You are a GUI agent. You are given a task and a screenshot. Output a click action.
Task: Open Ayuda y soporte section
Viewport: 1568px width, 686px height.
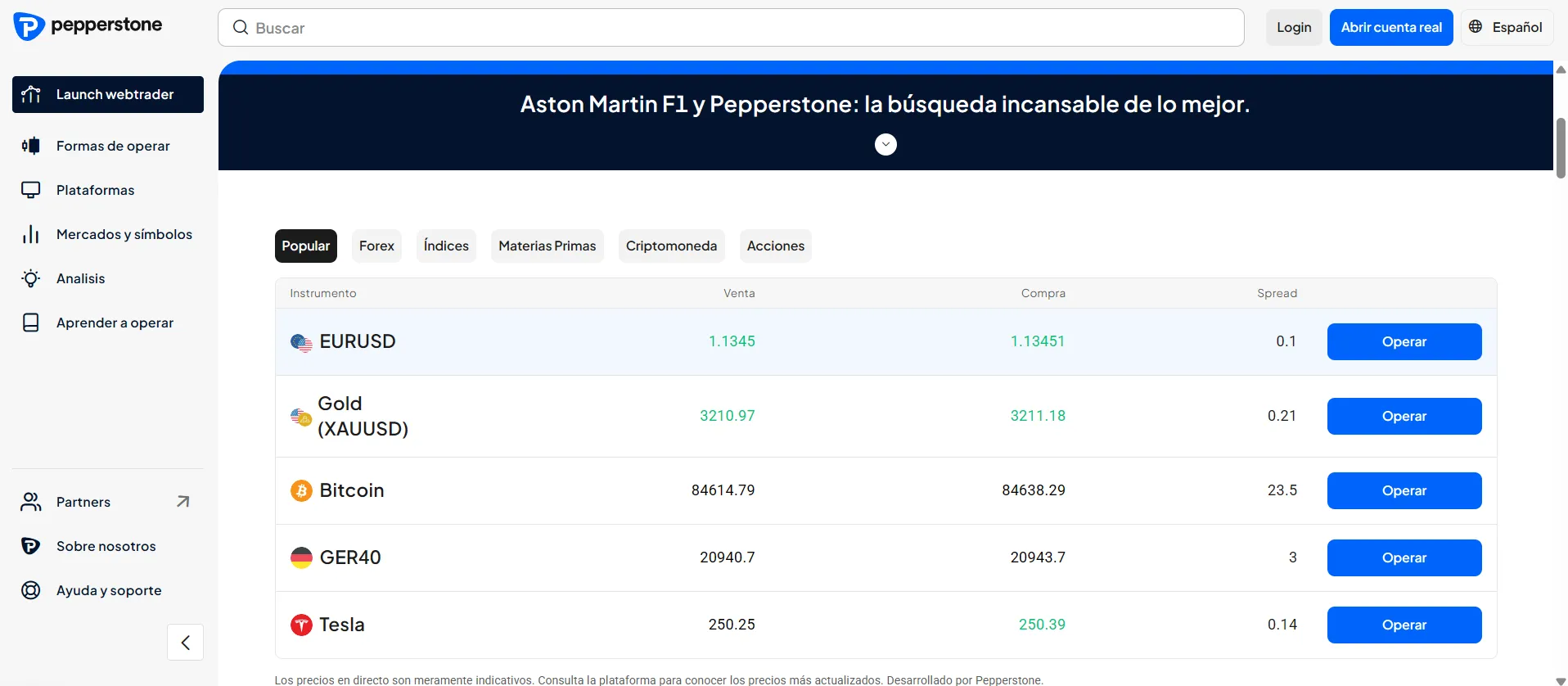[108, 590]
